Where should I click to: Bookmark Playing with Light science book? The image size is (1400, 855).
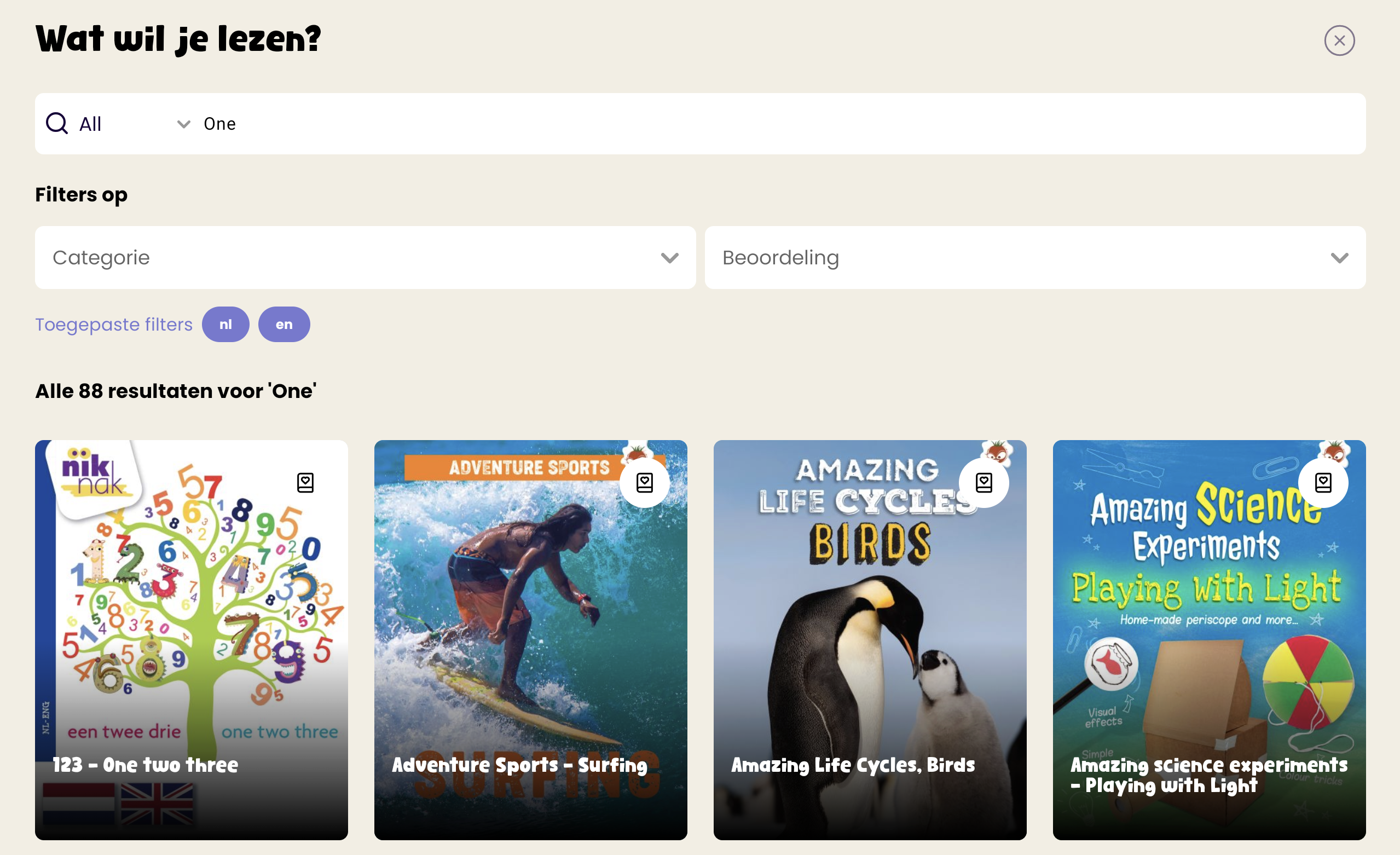pos(1323,482)
